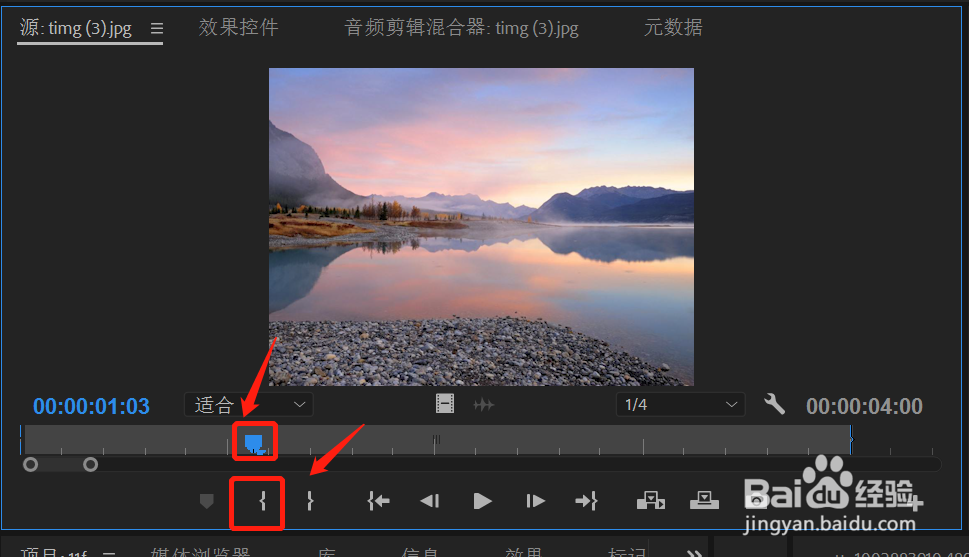Click the Drag Video Only filmstrip icon
Image resolution: width=969 pixels, height=557 pixels.
(445, 404)
